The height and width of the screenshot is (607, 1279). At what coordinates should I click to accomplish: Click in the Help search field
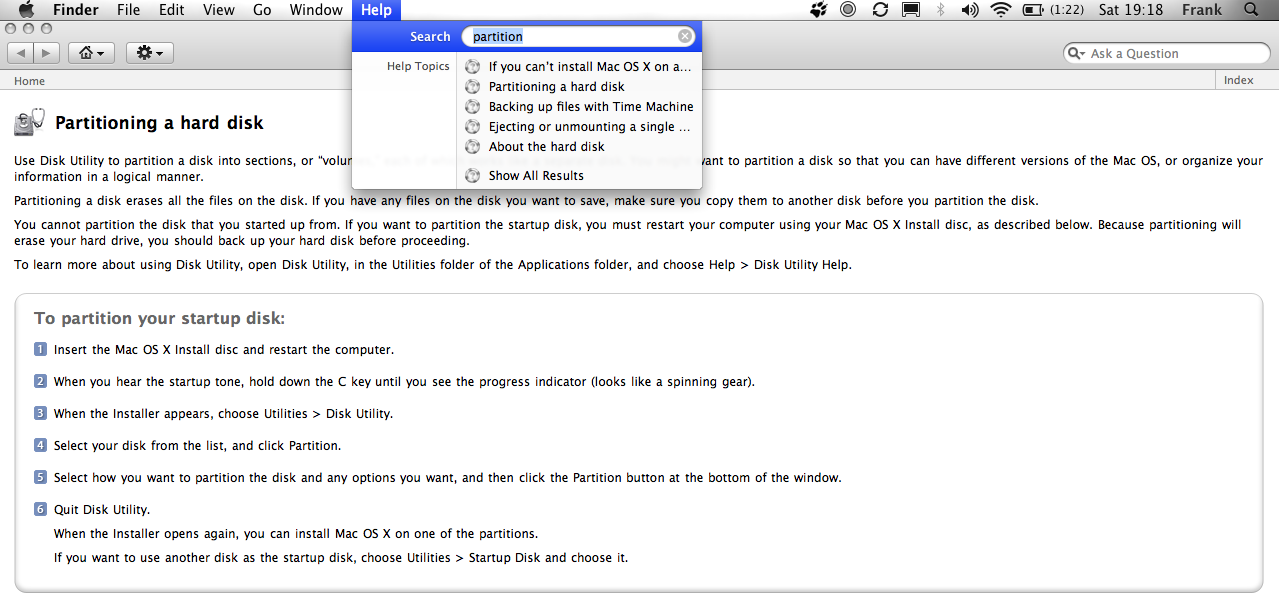[x=578, y=36]
